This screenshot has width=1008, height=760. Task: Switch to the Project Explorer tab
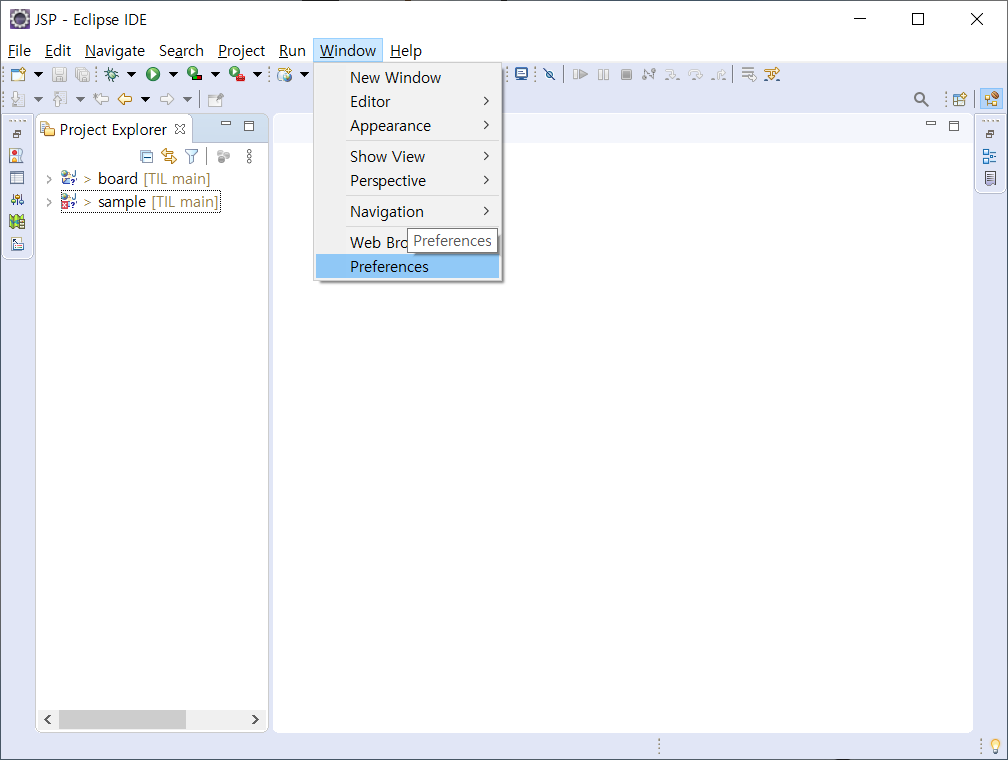[x=112, y=129]
